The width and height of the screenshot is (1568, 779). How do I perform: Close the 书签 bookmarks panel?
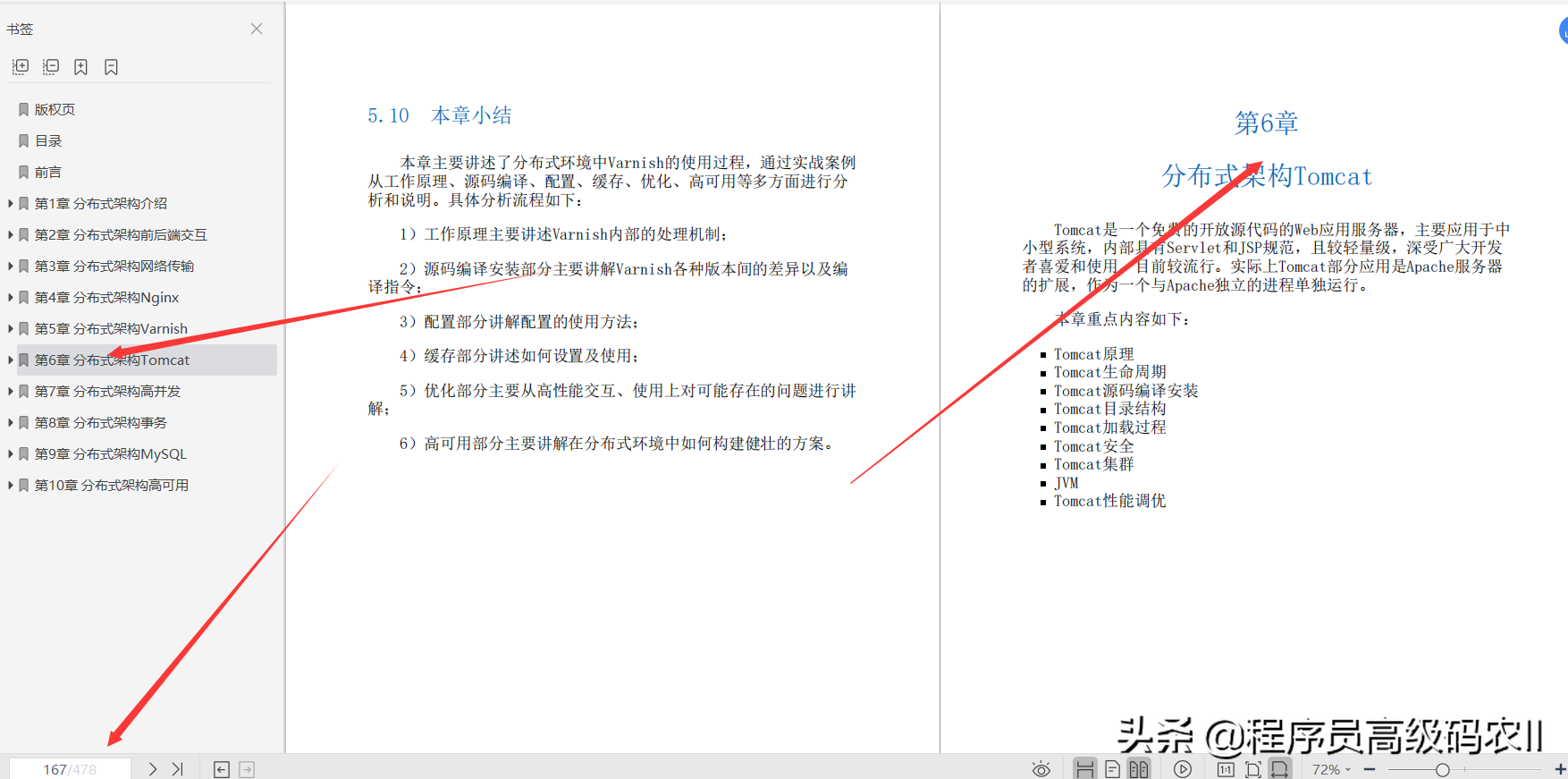257,29
